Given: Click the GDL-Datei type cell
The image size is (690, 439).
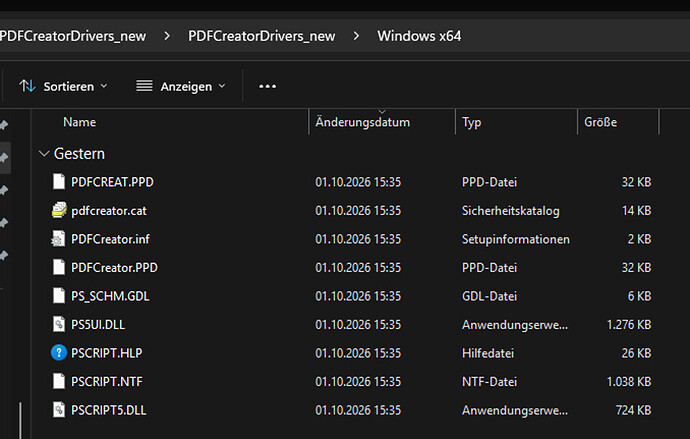Looking at the screenshot, I should pos(489,296).
